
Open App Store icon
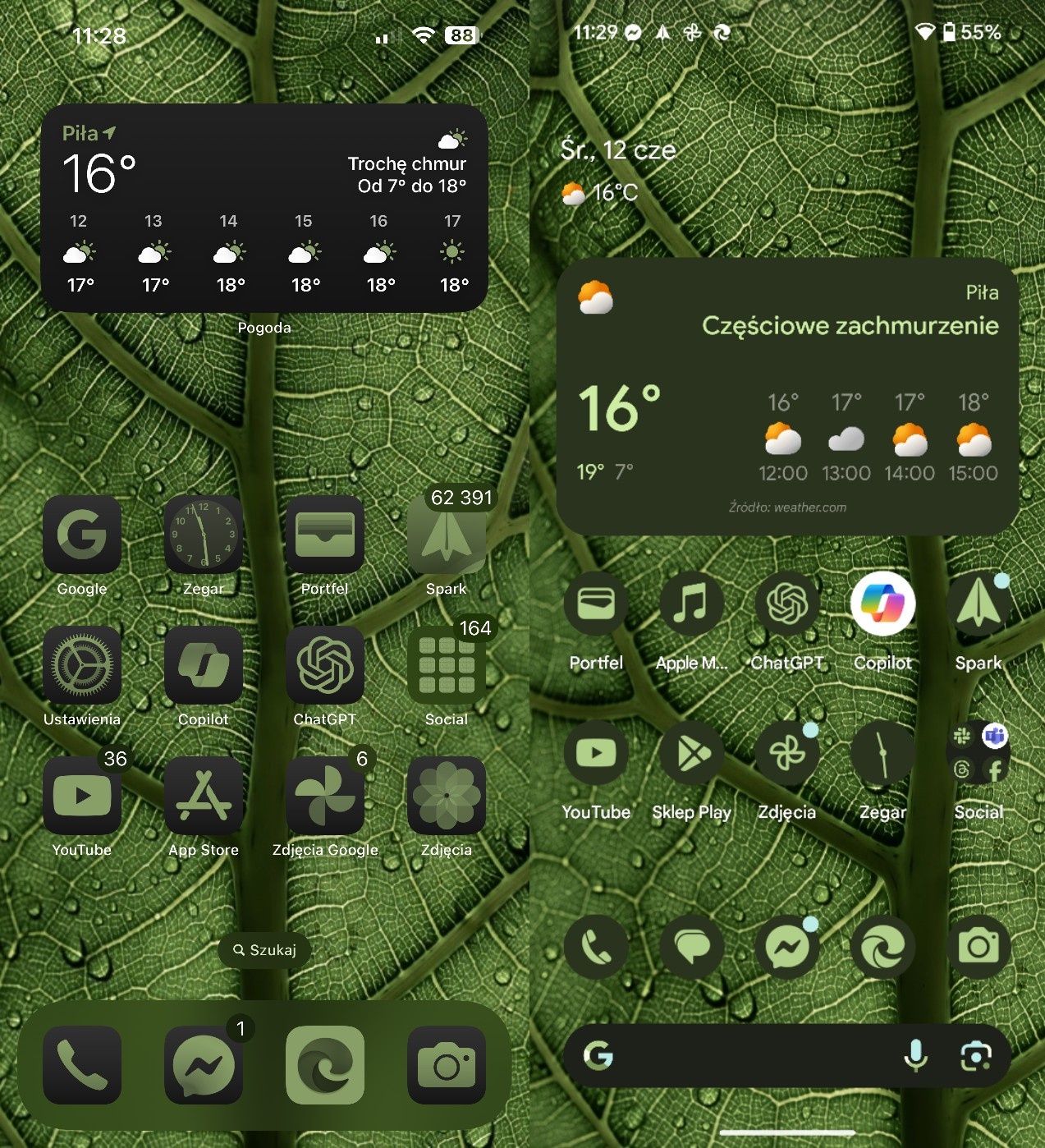pyautogui.click(x=204, y=795)
